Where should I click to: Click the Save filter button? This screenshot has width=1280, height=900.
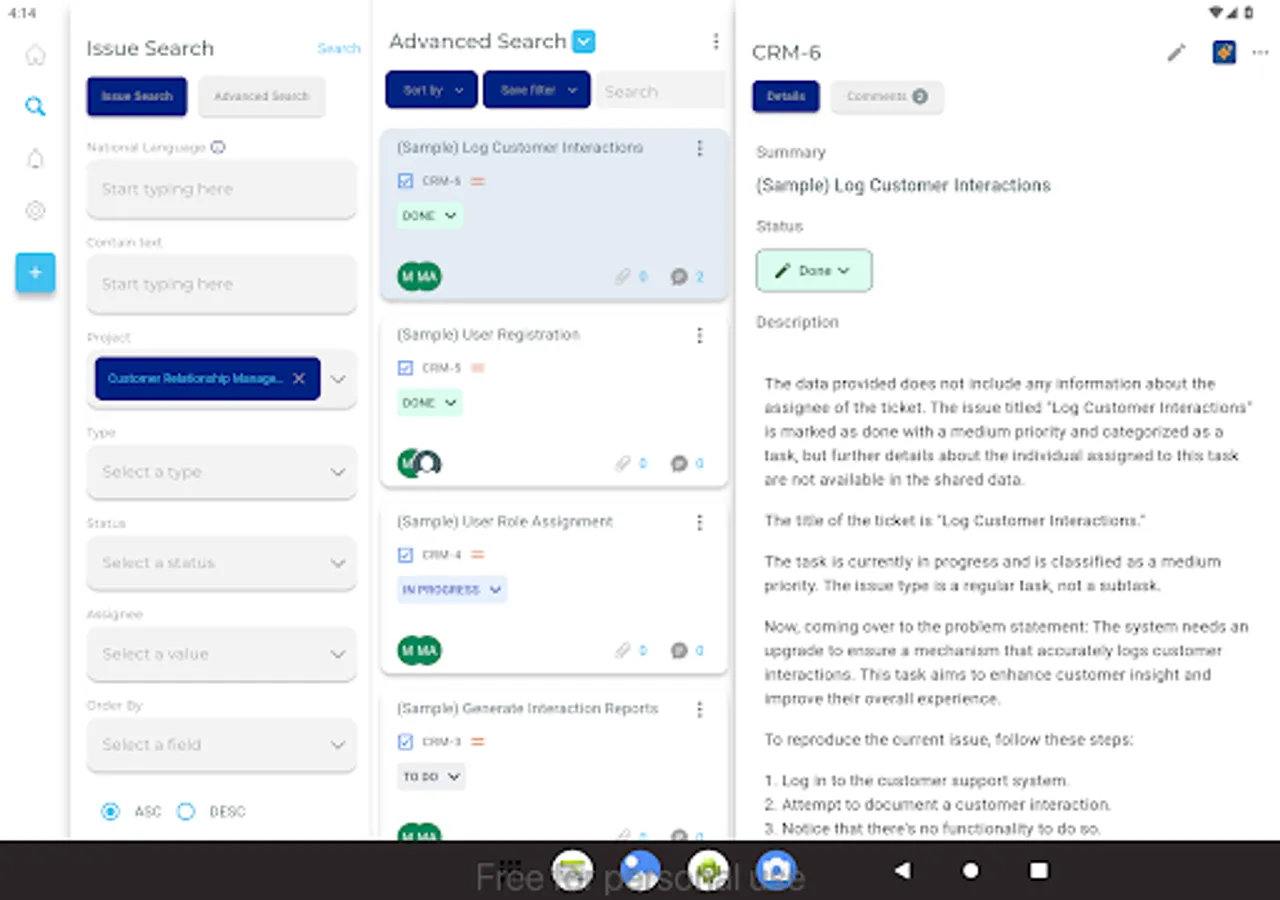point(536,89)
